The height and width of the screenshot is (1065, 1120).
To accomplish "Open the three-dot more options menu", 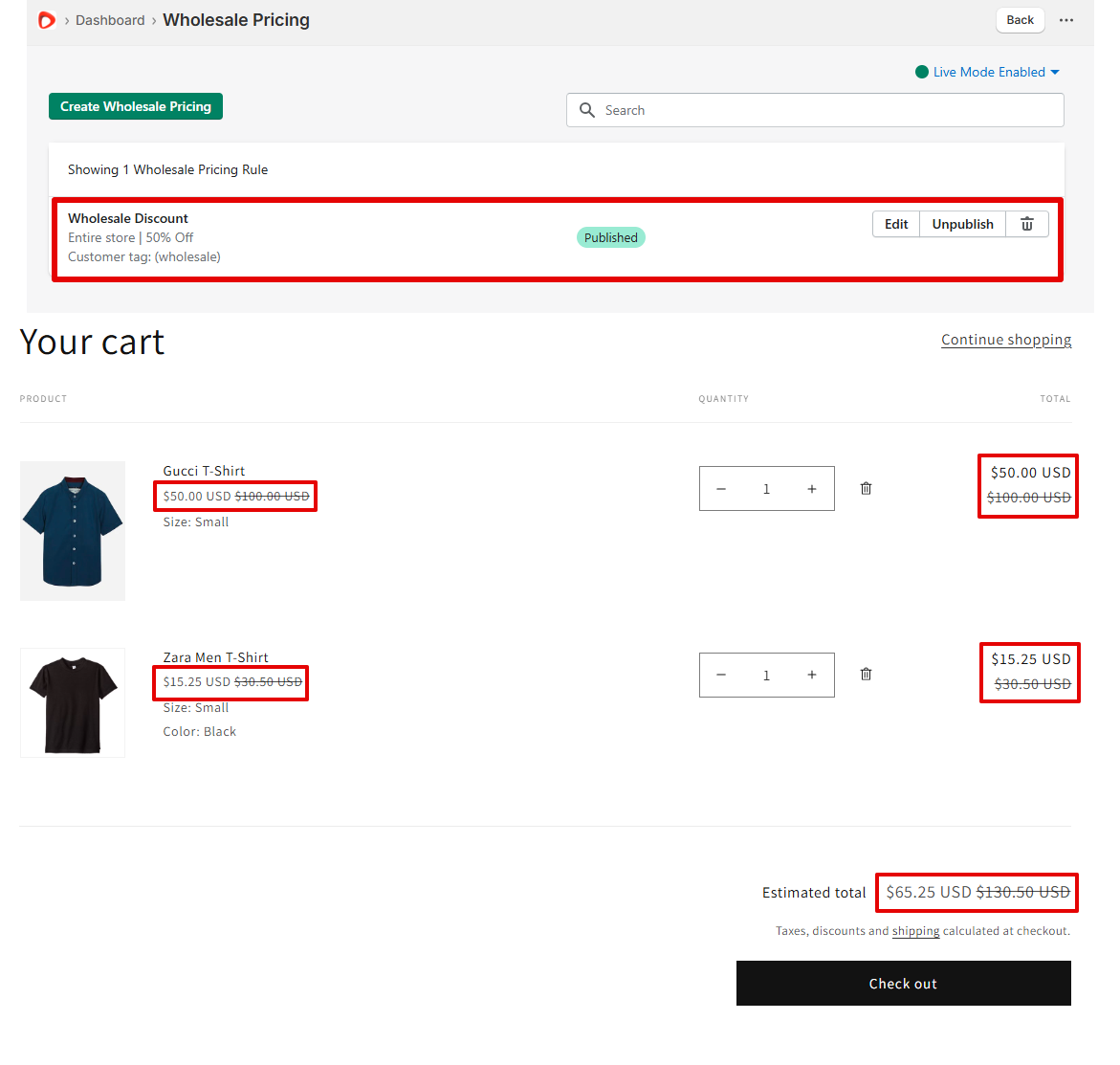I will click(x=1066, y=20).
